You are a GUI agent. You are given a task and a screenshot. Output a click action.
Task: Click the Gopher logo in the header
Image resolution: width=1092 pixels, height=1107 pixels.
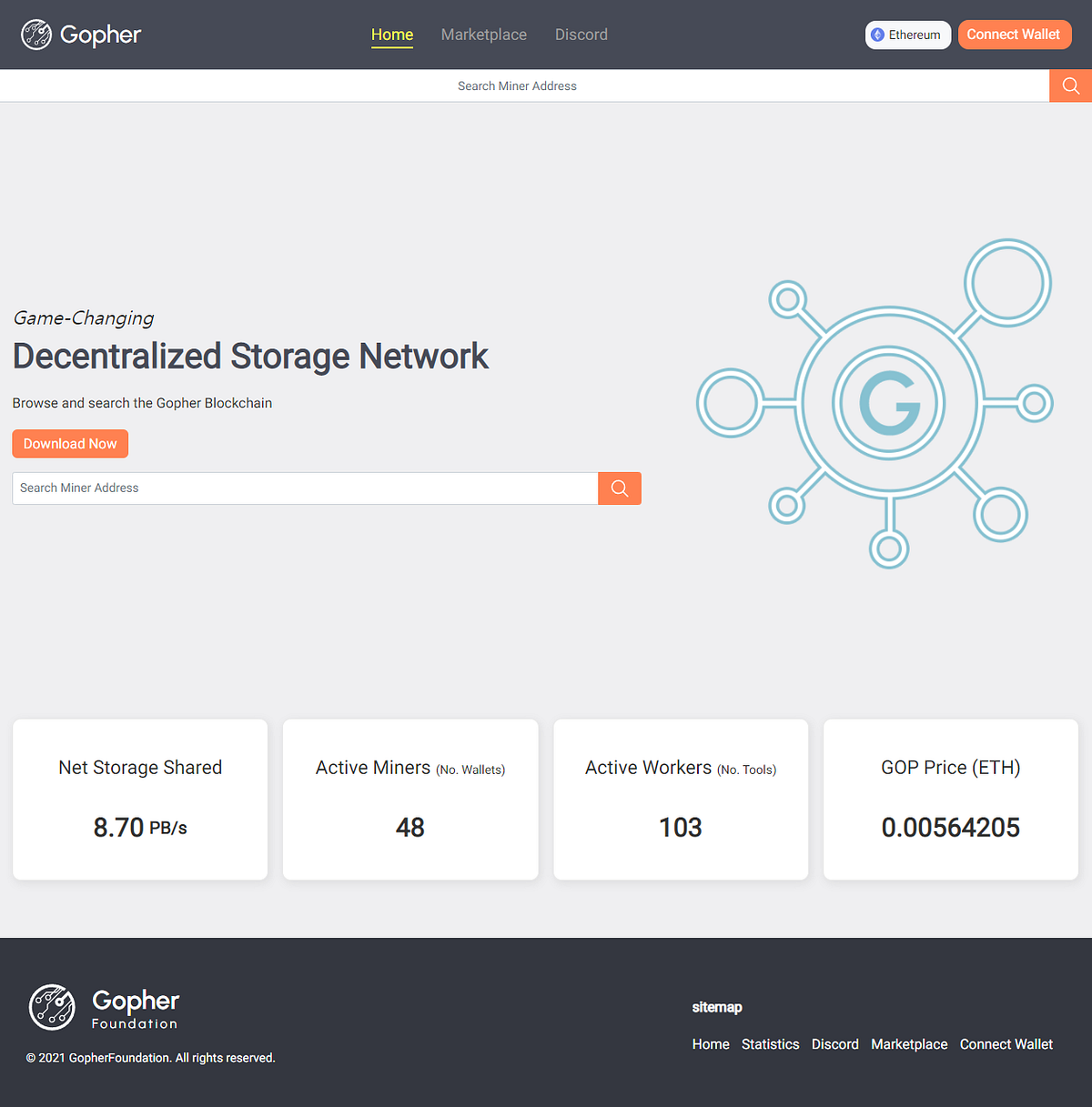pos(80,35)
